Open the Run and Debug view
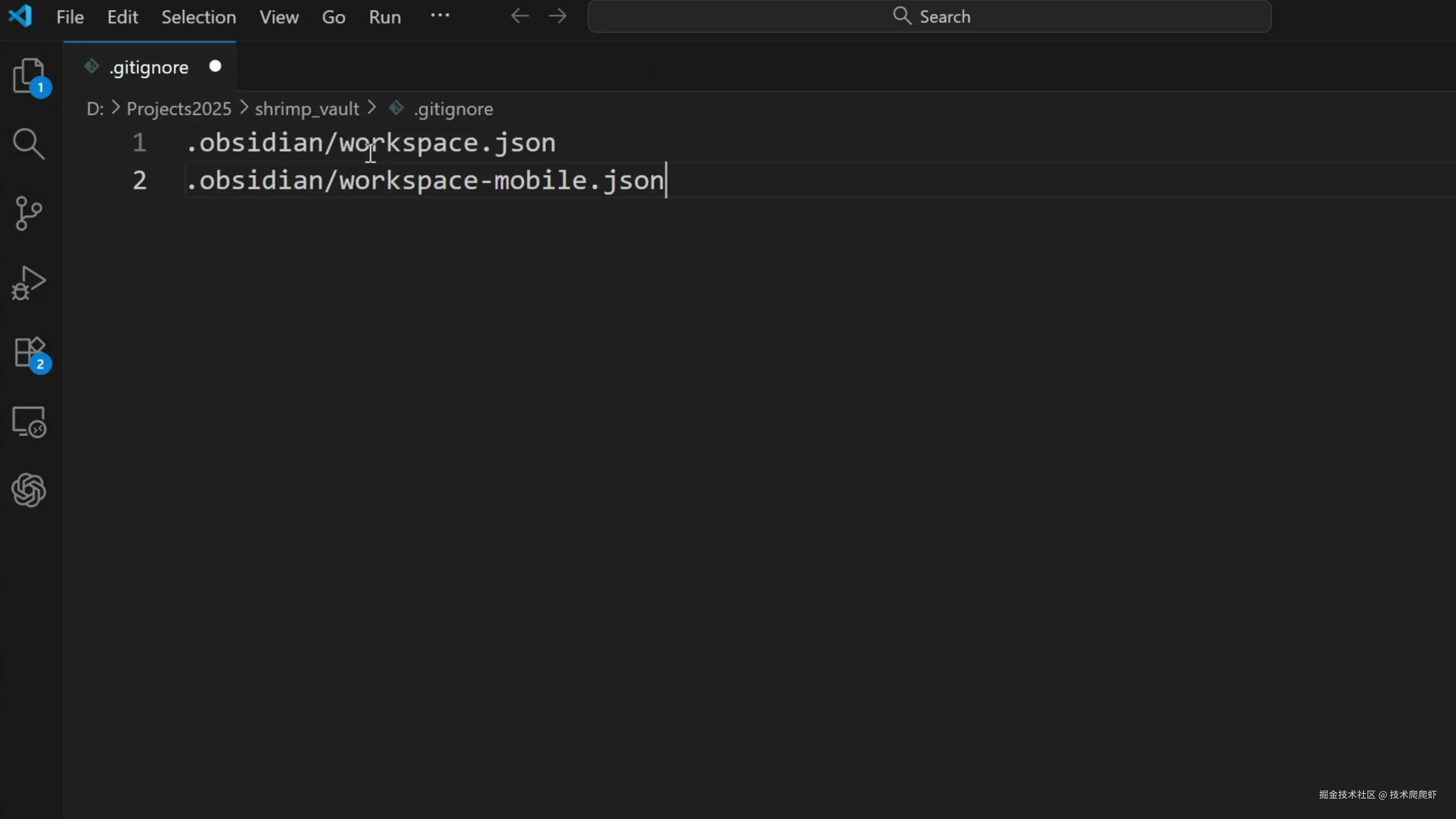 pyautogui.click(x=29, y=282)
